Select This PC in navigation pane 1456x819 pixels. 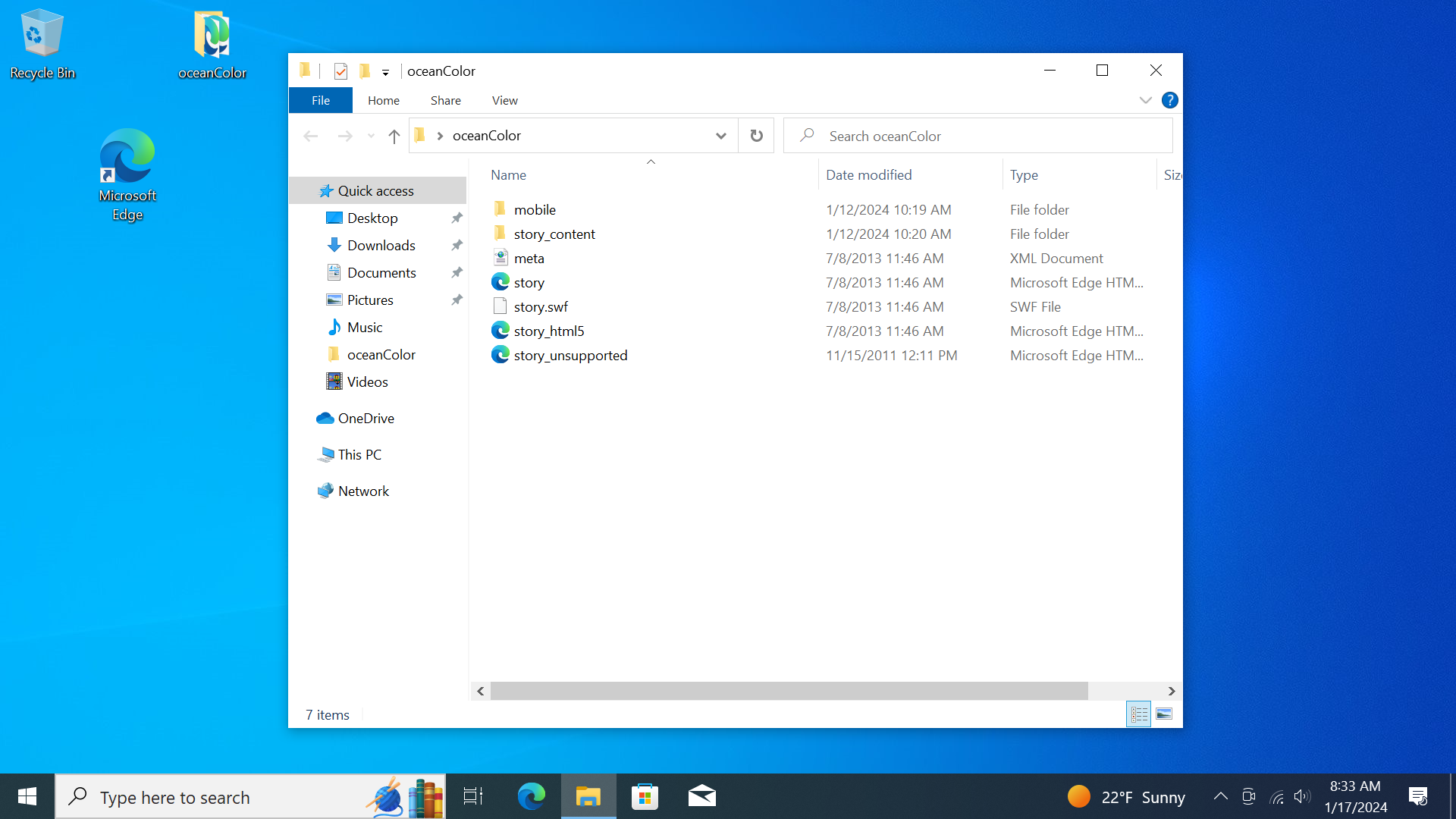pyautogui.click(x=350, y=455)
